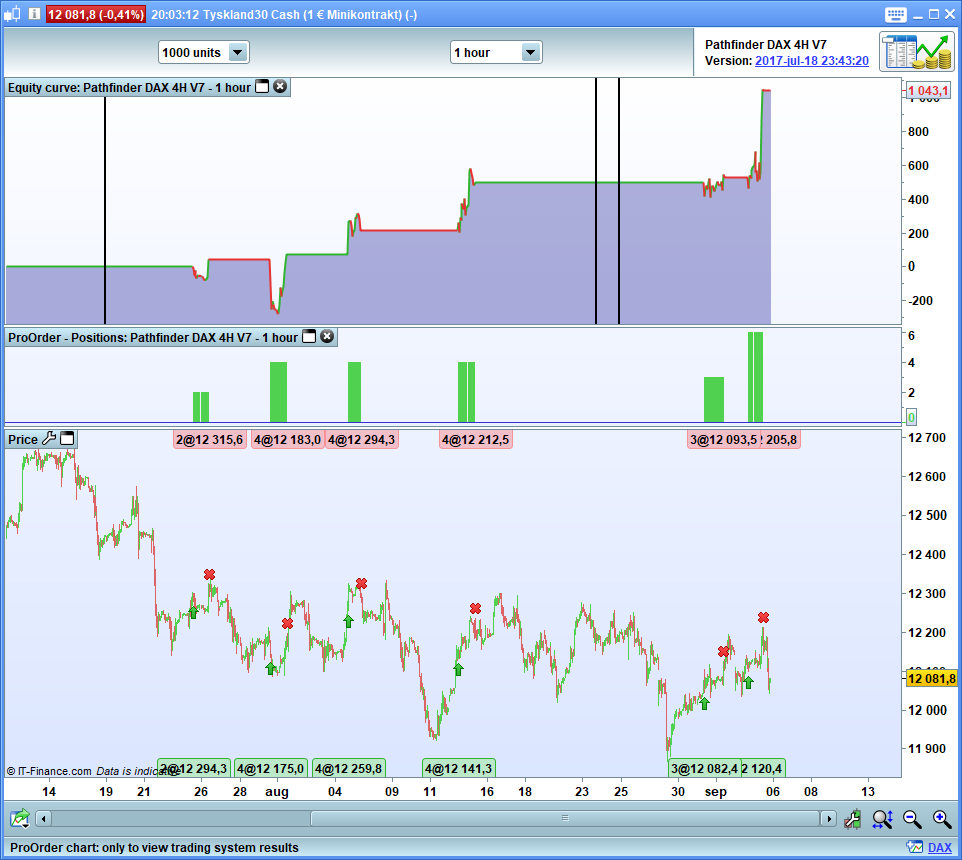This screenshot has height=860, width=962.
Task: Click the exit label 4@12 212,5
Action: [x=475, y=439]
